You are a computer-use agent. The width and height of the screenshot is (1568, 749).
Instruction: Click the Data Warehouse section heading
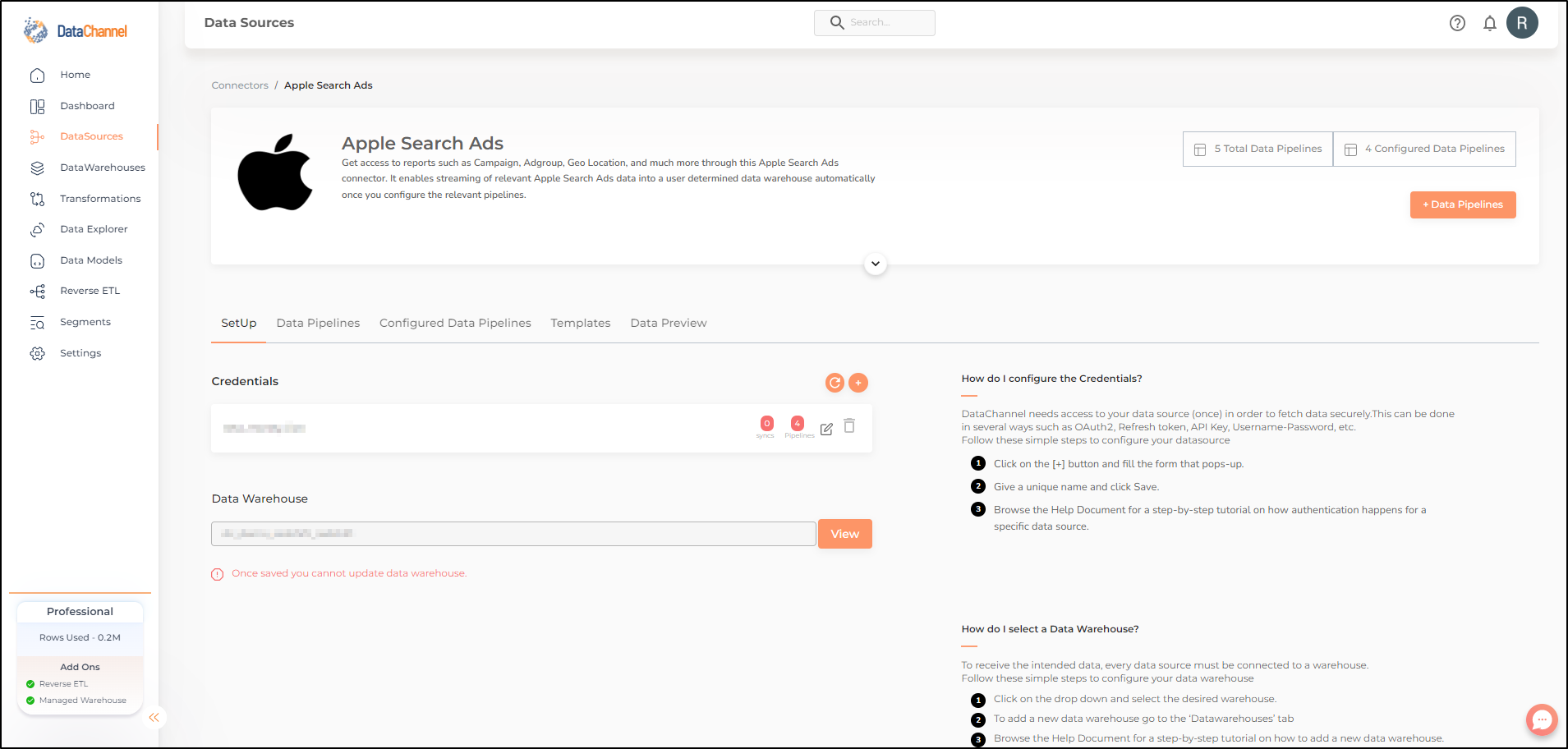click(260, 499)
